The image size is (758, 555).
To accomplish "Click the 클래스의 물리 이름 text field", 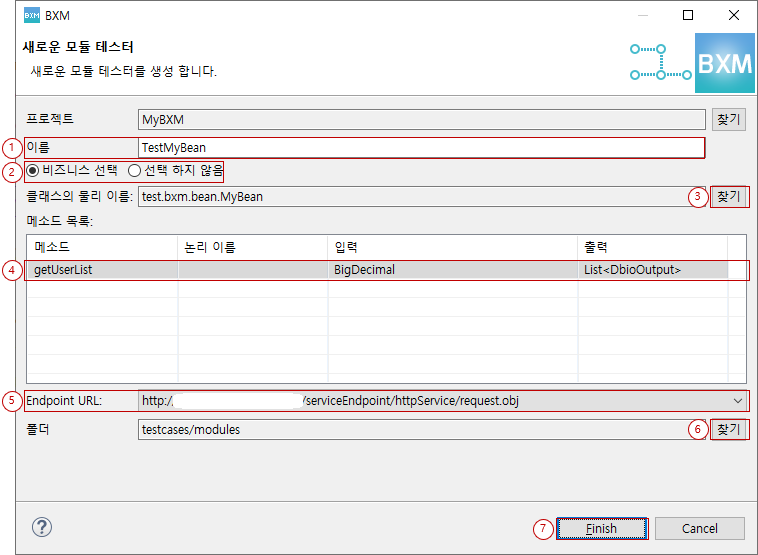I will point(420,197).
